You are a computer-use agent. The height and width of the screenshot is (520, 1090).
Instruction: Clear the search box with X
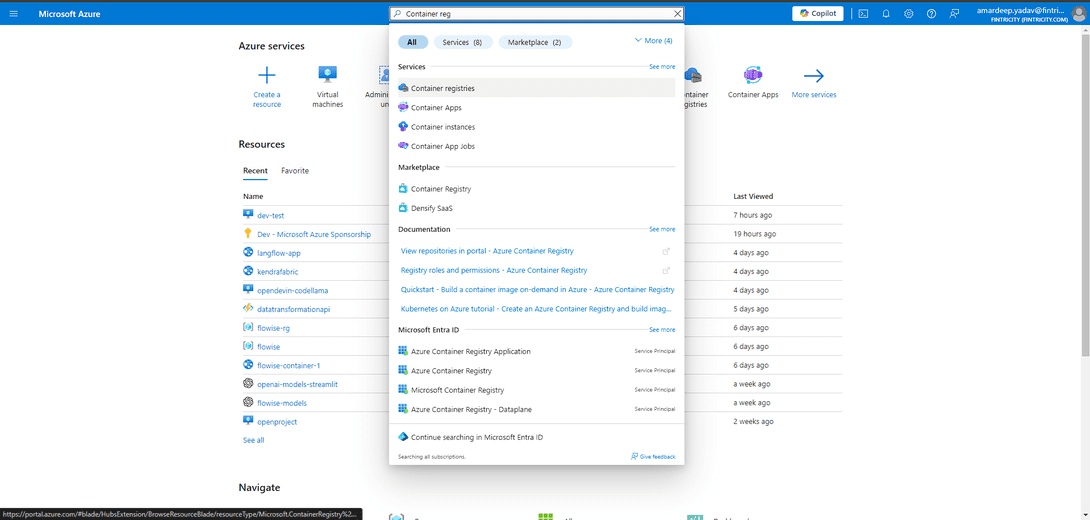coord(678,13)
